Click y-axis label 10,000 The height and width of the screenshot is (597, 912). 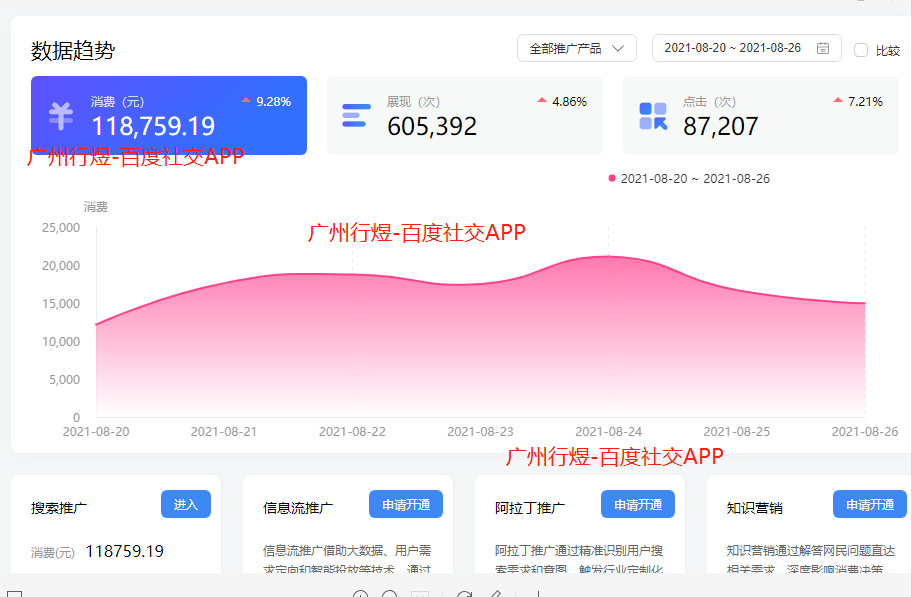click(x=60, y=342)
